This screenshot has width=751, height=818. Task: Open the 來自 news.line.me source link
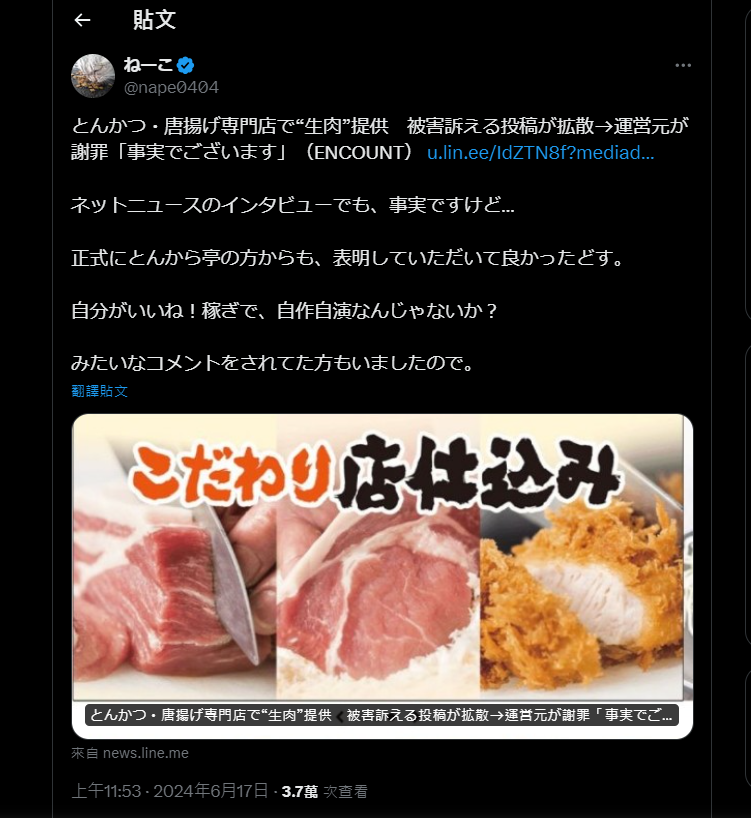pyautogui.click(x=130, y=753)
